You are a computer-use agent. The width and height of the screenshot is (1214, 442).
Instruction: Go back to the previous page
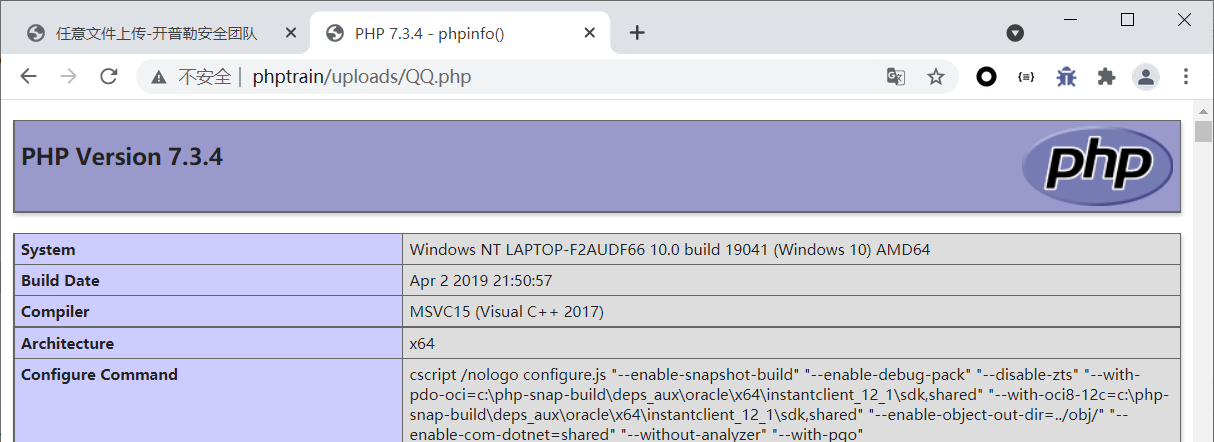coord(28,77)
